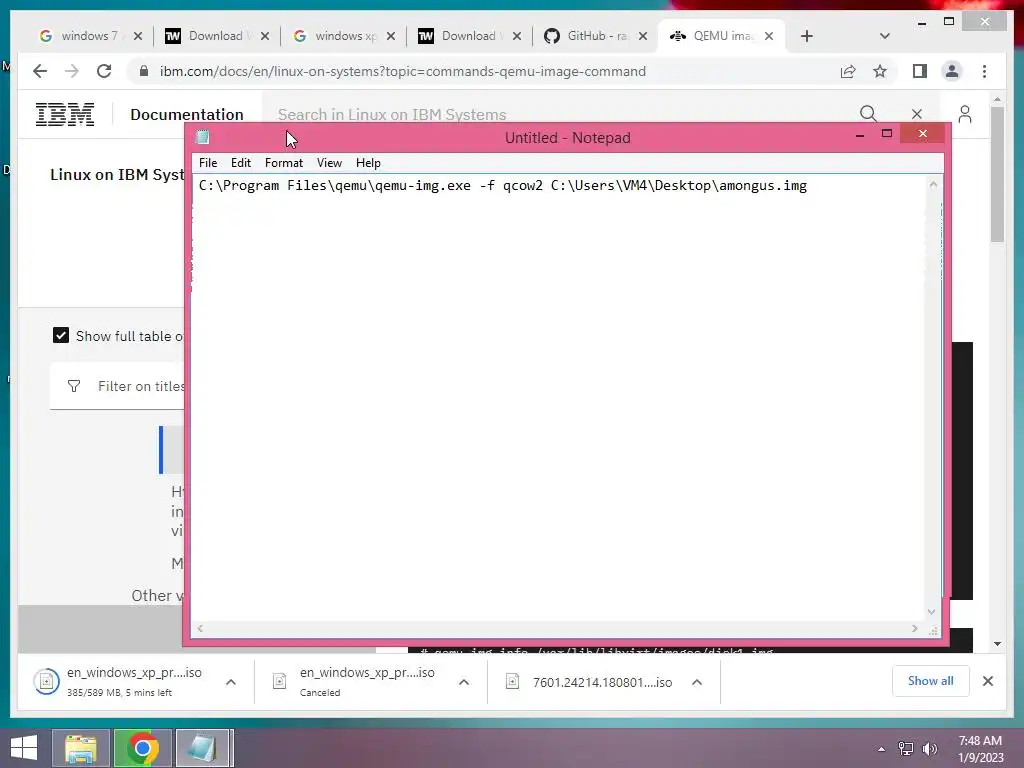Click the volume speaker tray icon
This screenshot has width=1024, height=768.
(930, 748)
